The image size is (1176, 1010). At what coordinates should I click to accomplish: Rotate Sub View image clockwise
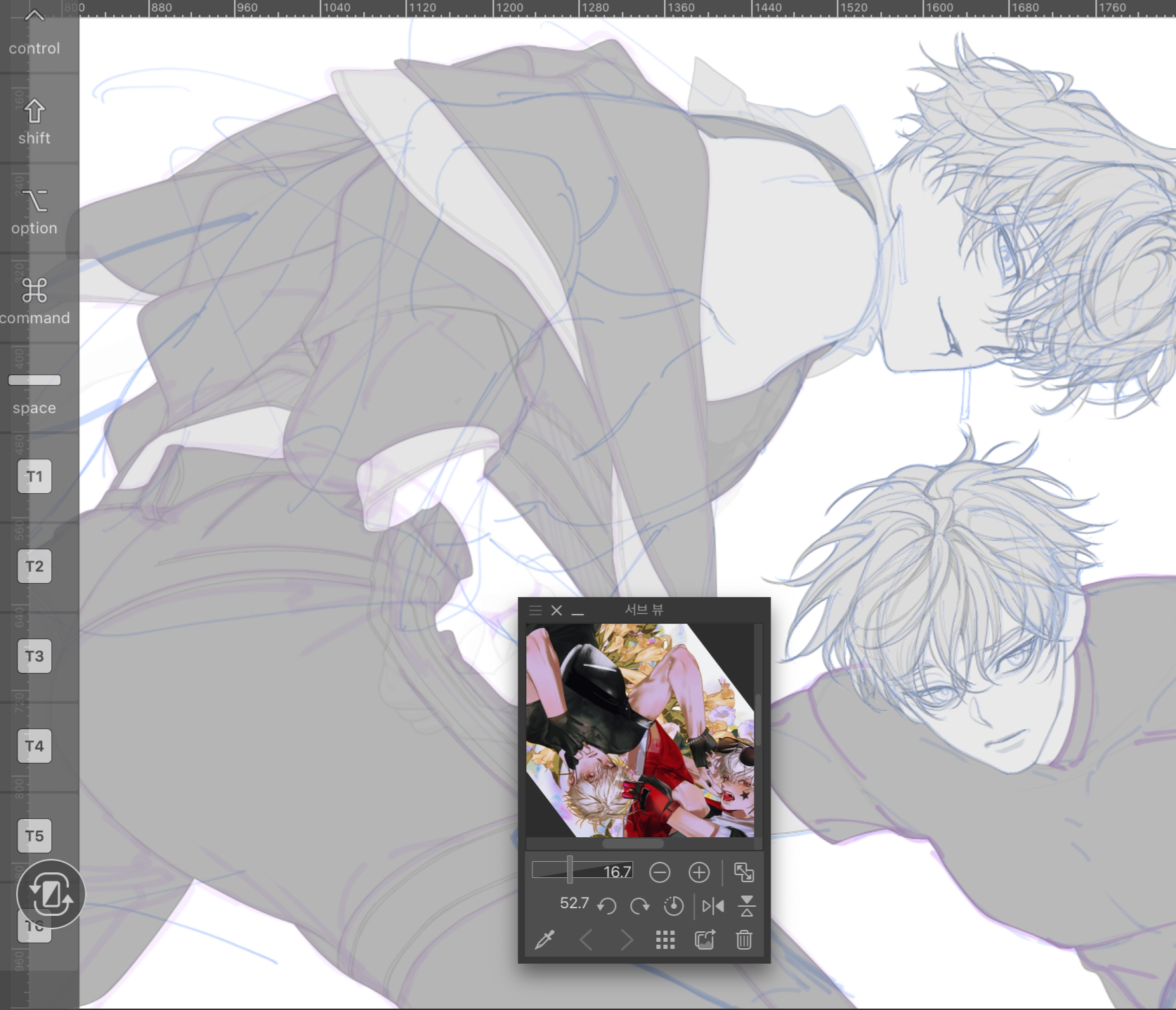coord(639,906)
